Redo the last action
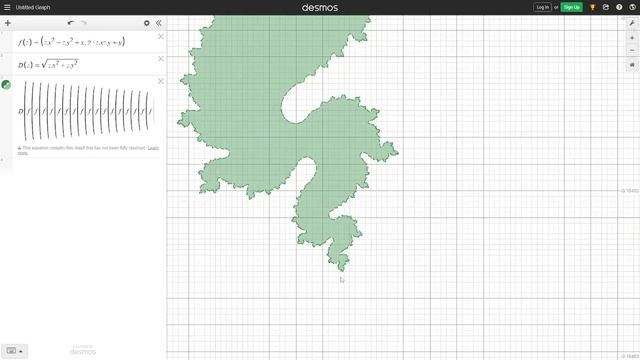Viewport: 640px width, 360px height. click(x=84, y=23)
